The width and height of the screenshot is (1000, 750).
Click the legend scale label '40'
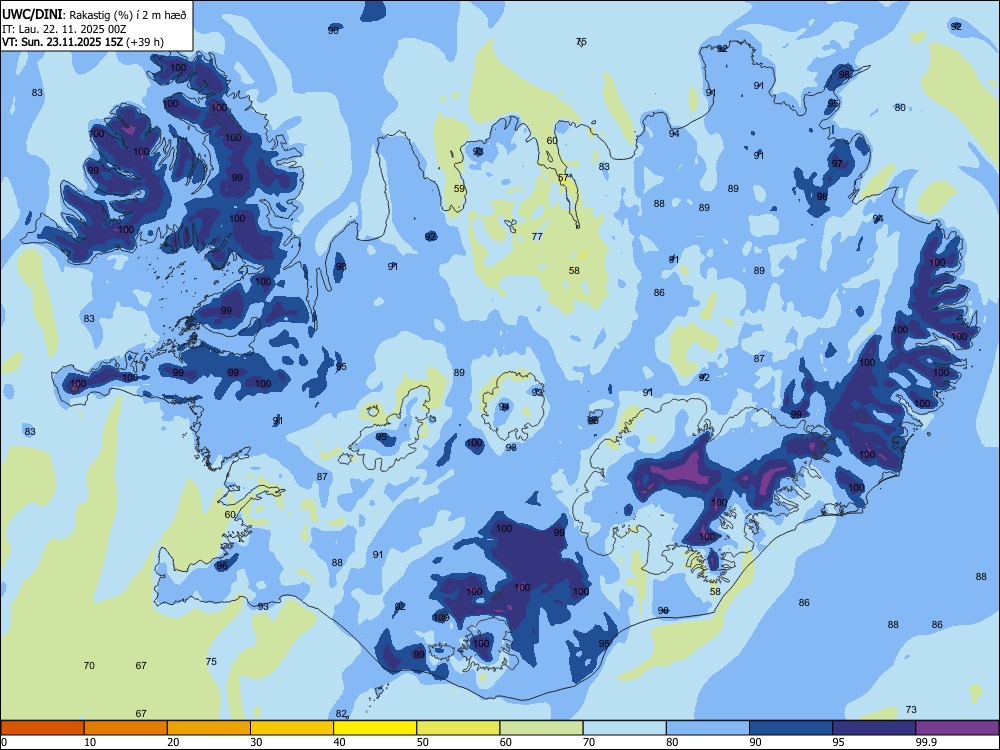point(339,742)
